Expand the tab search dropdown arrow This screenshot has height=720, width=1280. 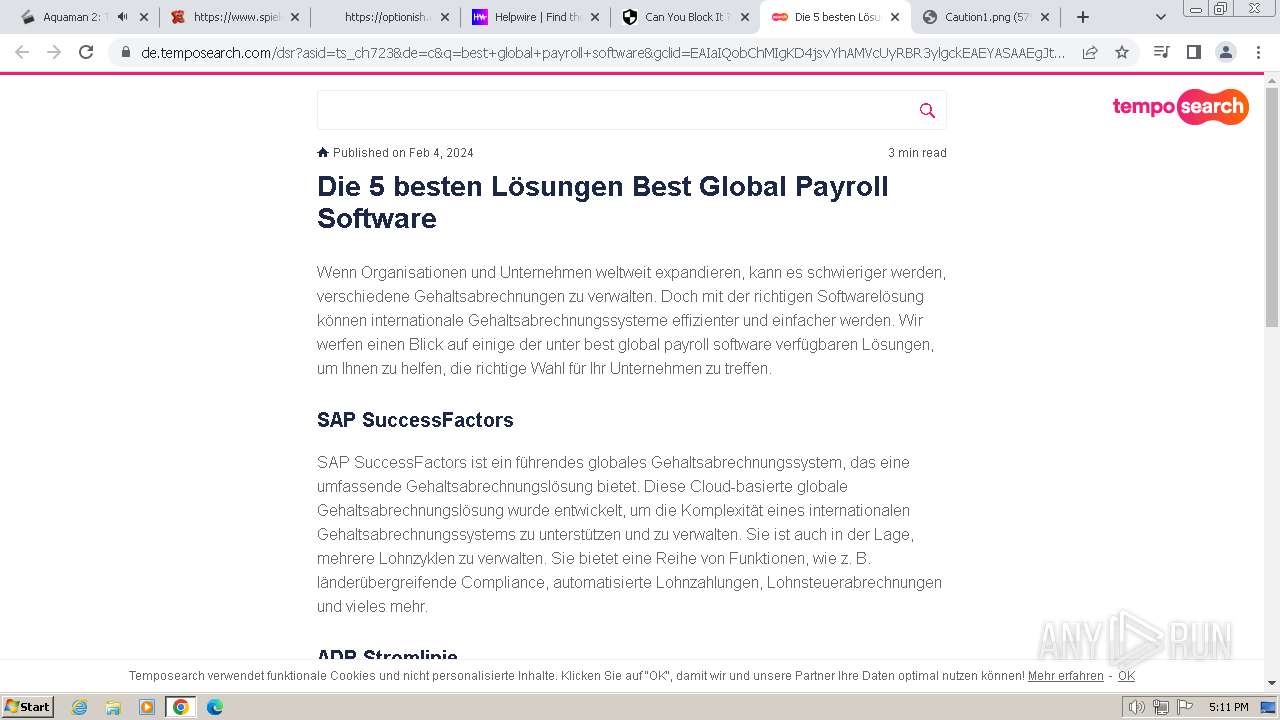click(1160, 17)
